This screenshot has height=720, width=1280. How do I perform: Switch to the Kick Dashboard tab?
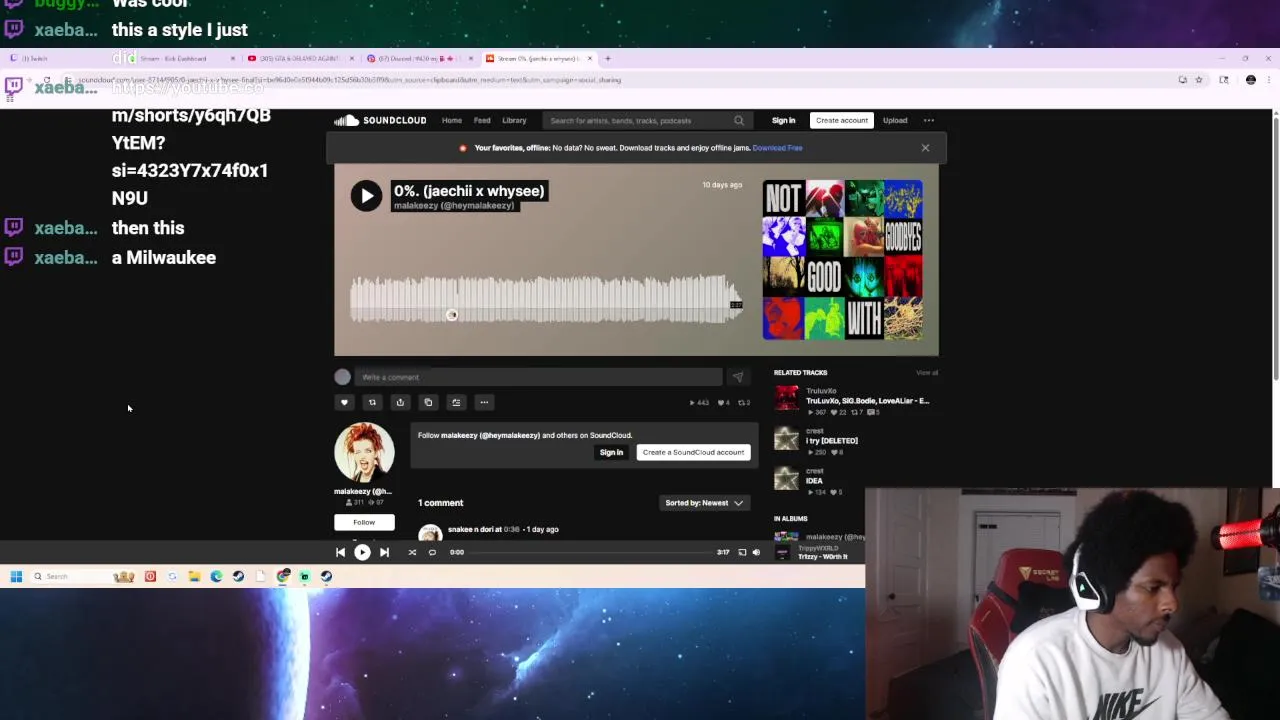pos(180,58)
